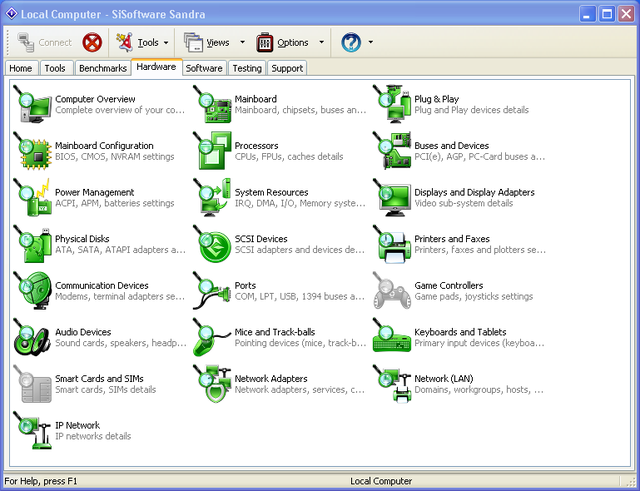Click 'Video sub-system details' description

464,203
